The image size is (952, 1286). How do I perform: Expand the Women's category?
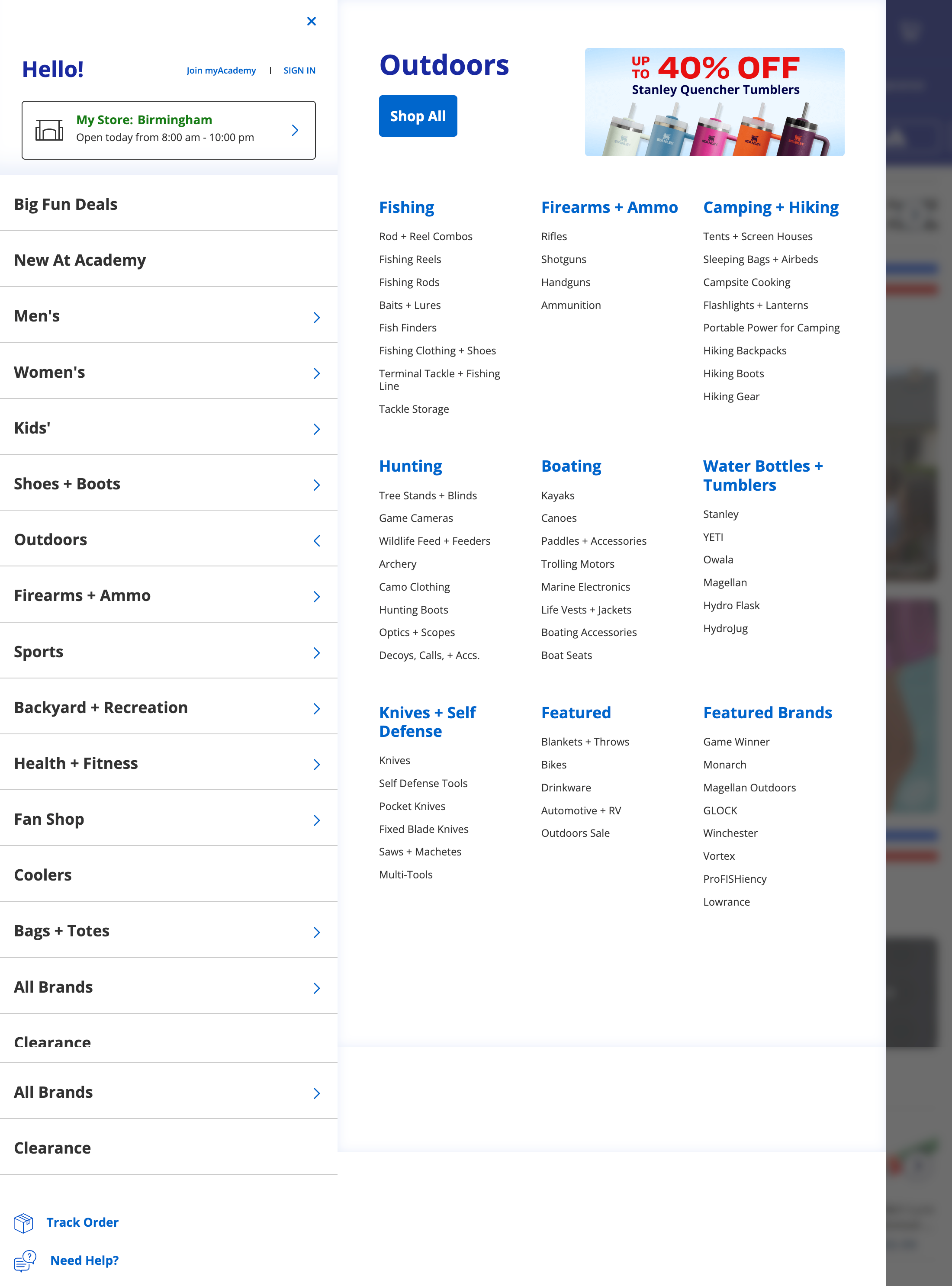317,373
